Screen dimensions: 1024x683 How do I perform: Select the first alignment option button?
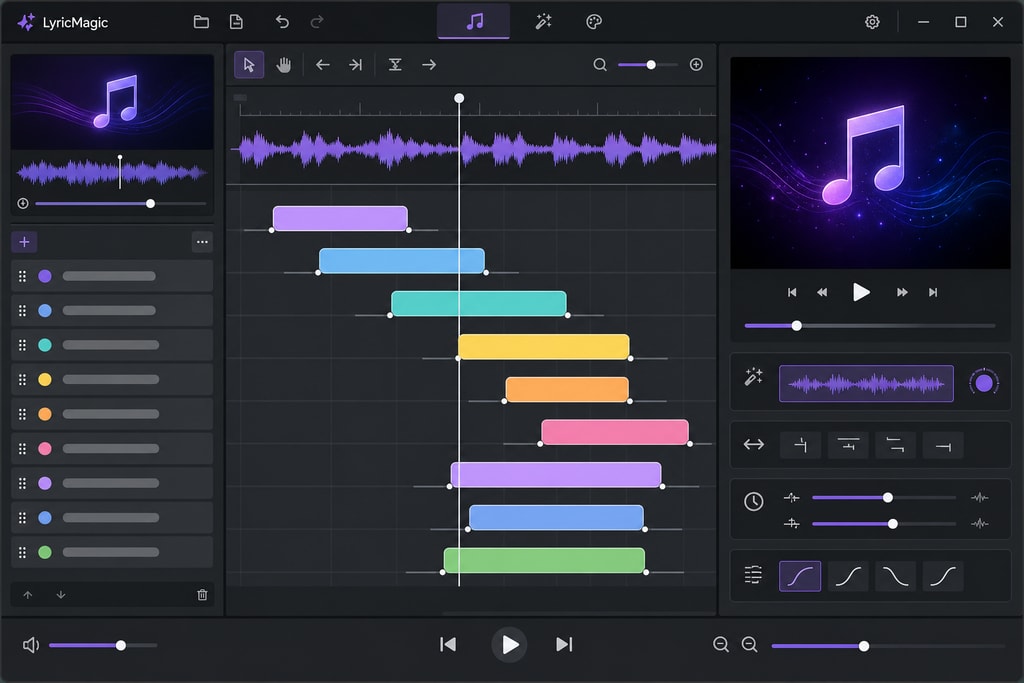tap(801, 445)
